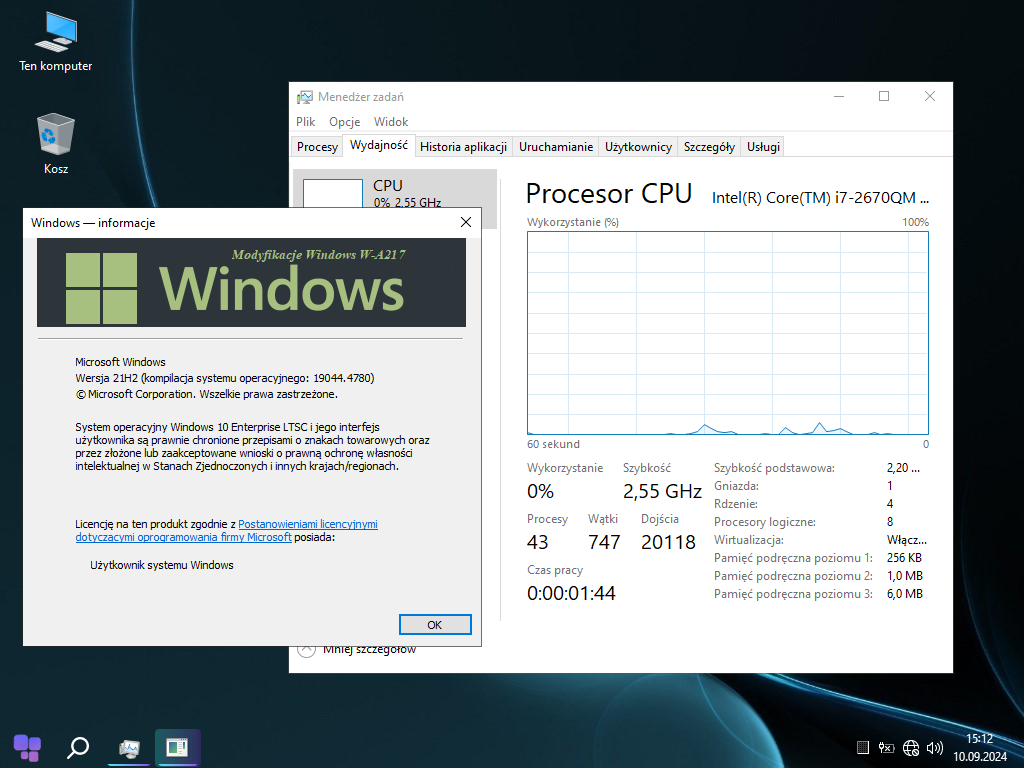The image size is (1024, 768).
Task: Follow the Postanowieniami licencyjnymi Microsoft link
Action: click(x=307, y=524)
